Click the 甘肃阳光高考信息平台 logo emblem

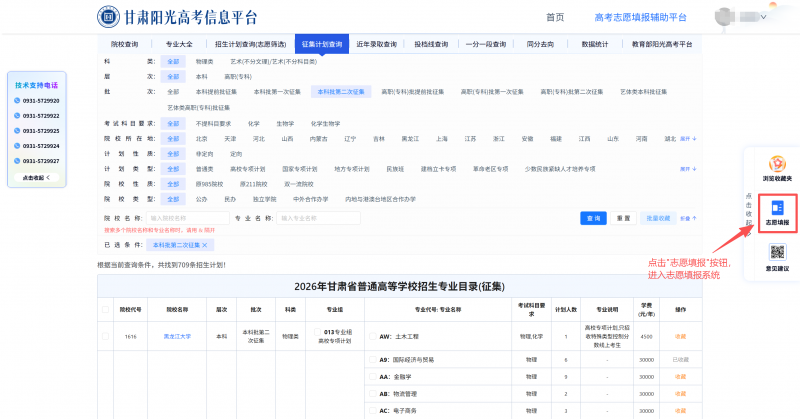108,17
